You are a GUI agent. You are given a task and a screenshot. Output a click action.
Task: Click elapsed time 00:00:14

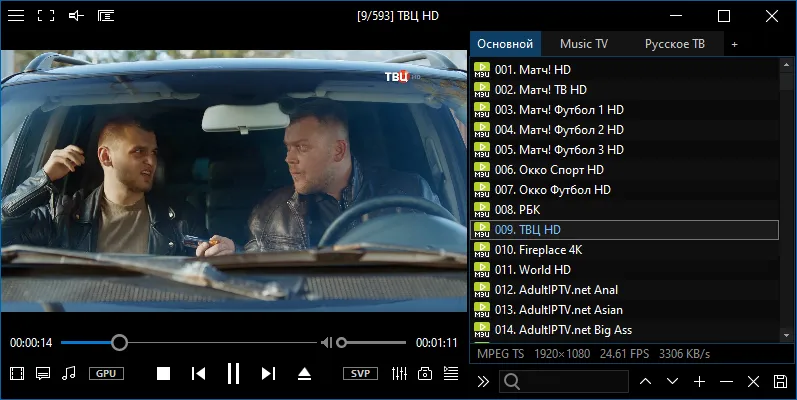pyautogui.click(x=31, y=343)
